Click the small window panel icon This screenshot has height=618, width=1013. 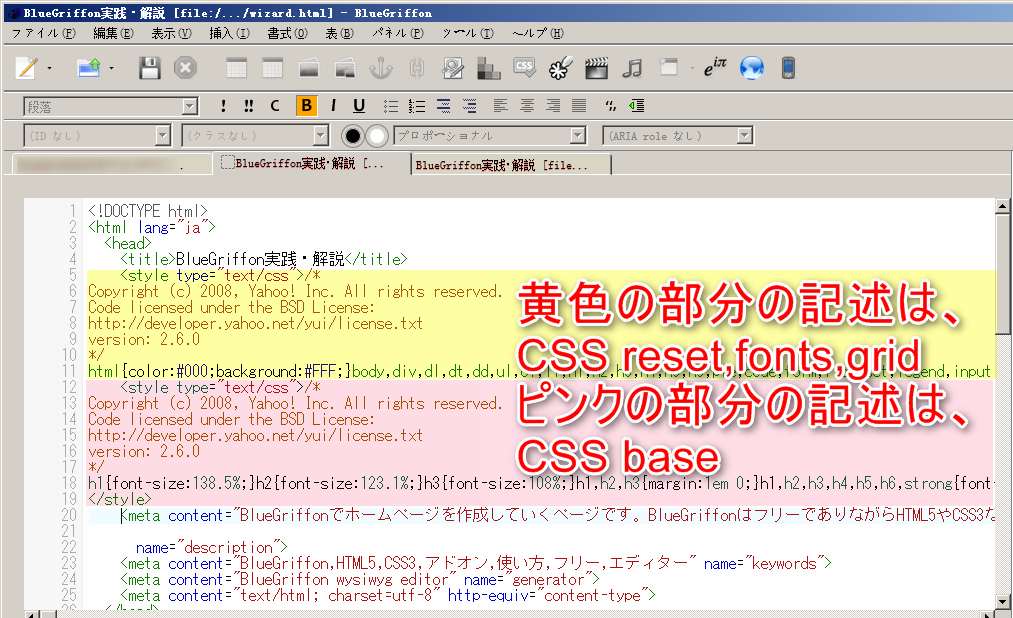pos(669,67)
